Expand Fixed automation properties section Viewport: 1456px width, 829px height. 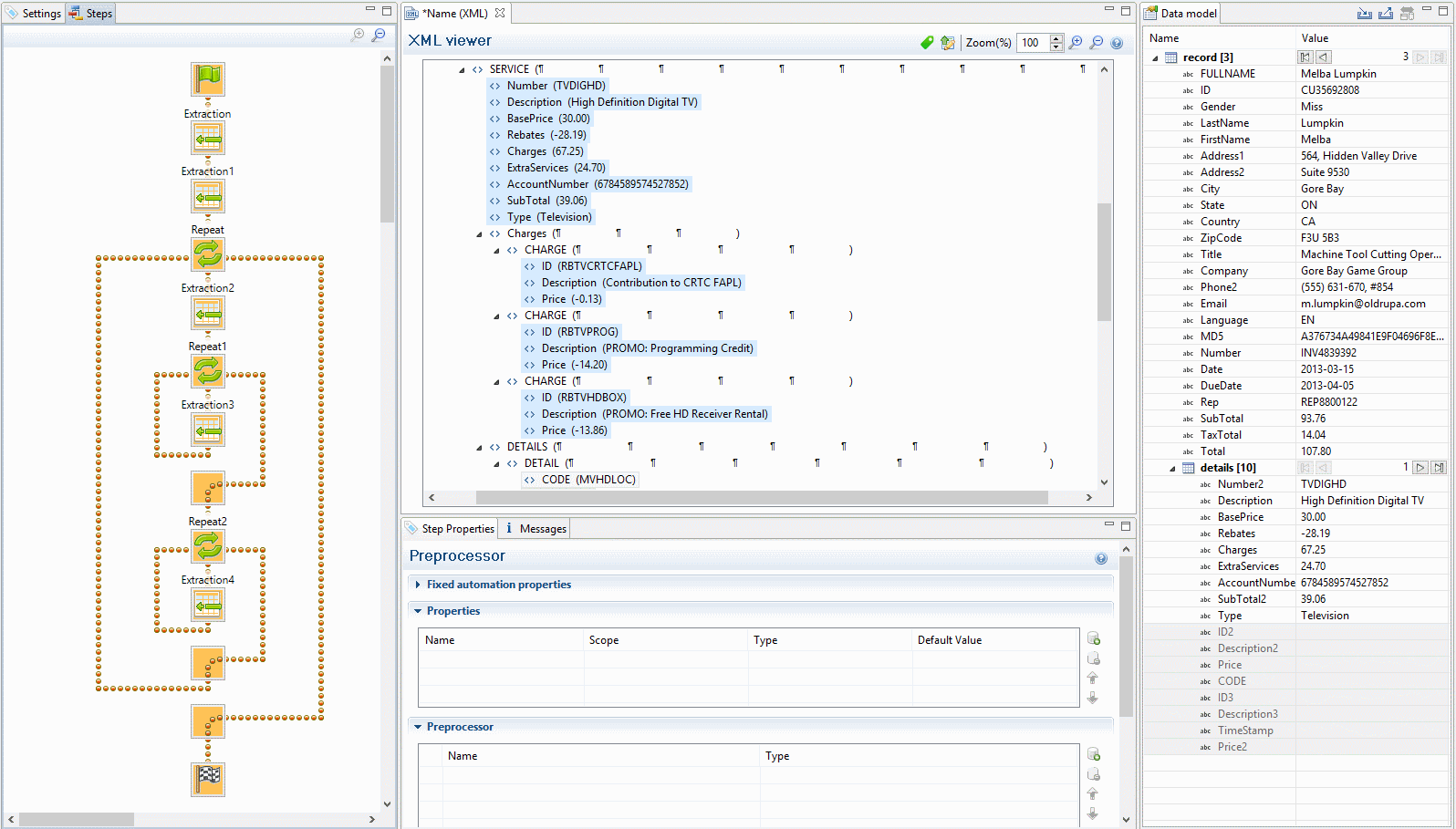[x=418, y=585]
